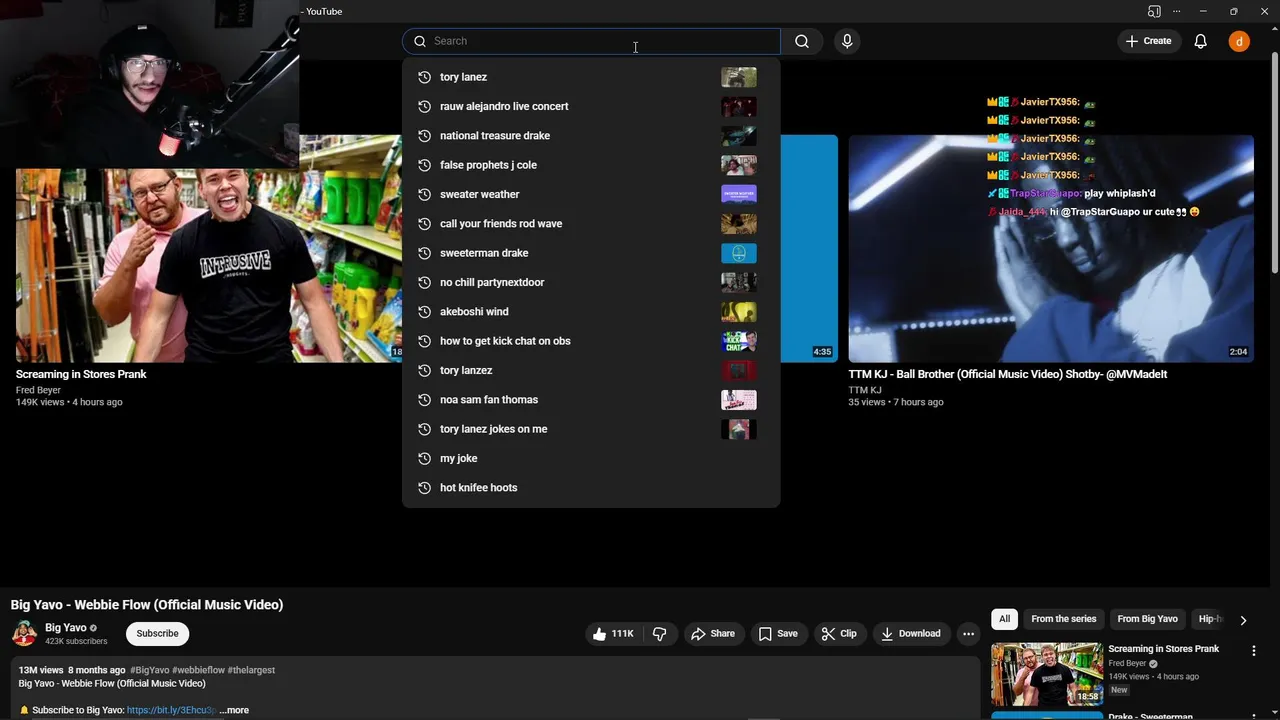
Task: Click the search magnifier button
Action: (x=801, y=41)
